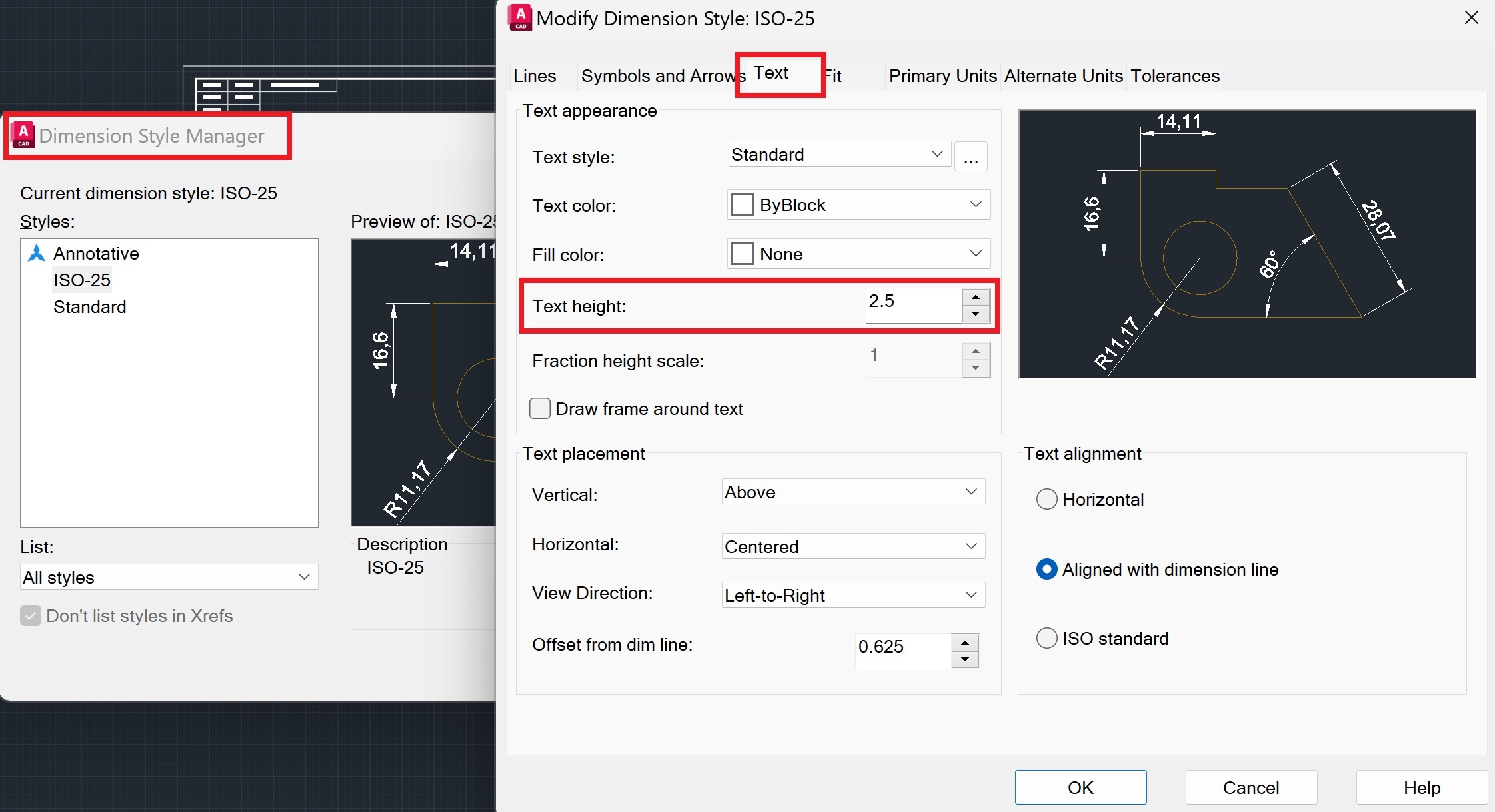Open the Text style dropdown
Viewport: 1495px width, 812px height.
click(x=839, y=155)
